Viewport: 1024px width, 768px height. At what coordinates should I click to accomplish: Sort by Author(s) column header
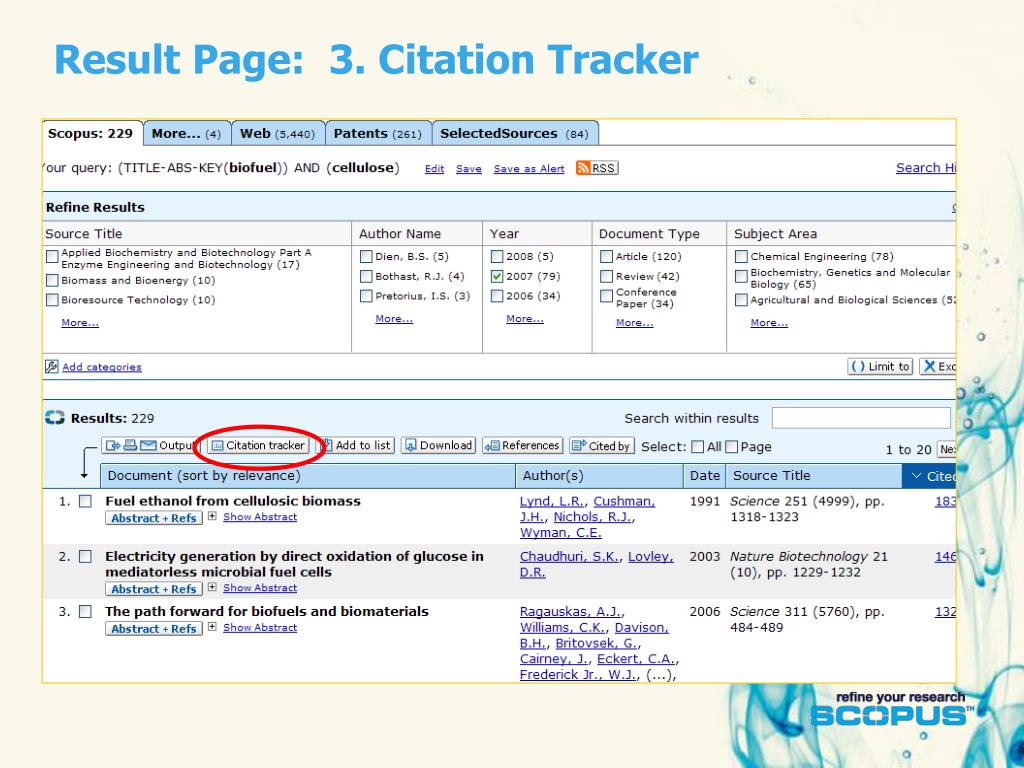(600, 476)
